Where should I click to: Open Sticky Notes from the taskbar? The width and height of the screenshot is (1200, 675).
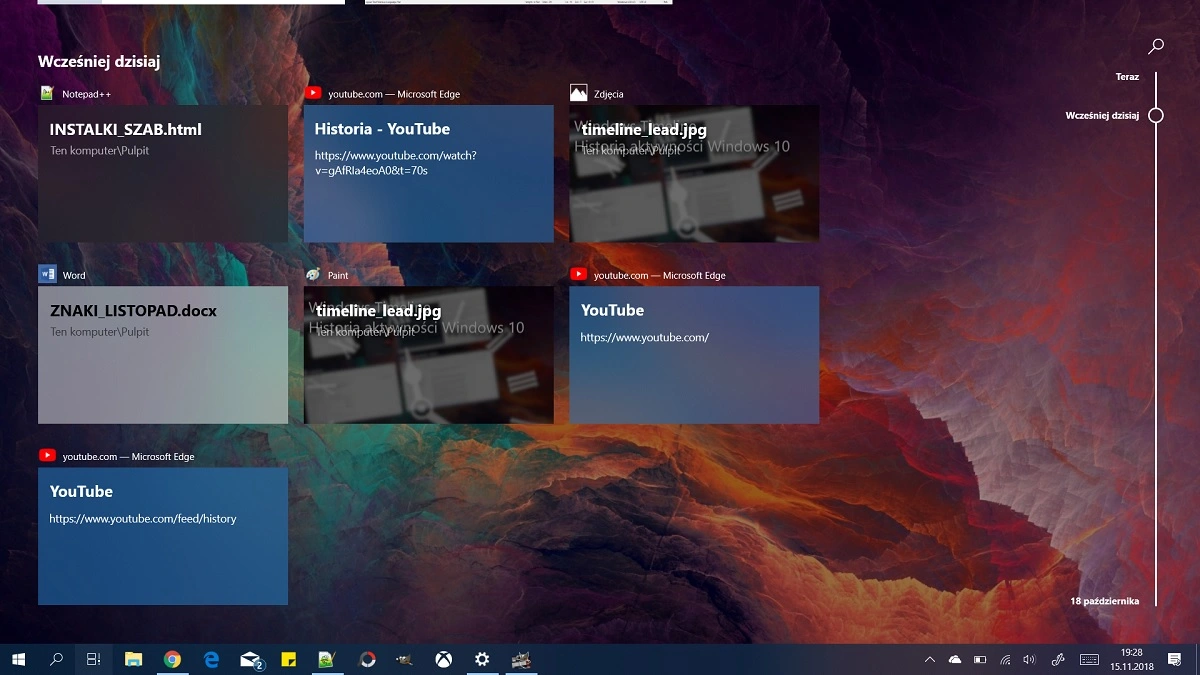tap(288, 659)
